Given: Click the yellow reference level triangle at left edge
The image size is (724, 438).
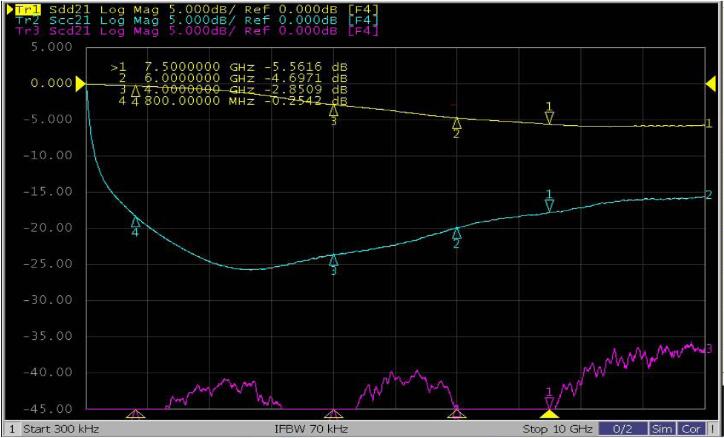Looking at the screenshot, I should point(80,83).
